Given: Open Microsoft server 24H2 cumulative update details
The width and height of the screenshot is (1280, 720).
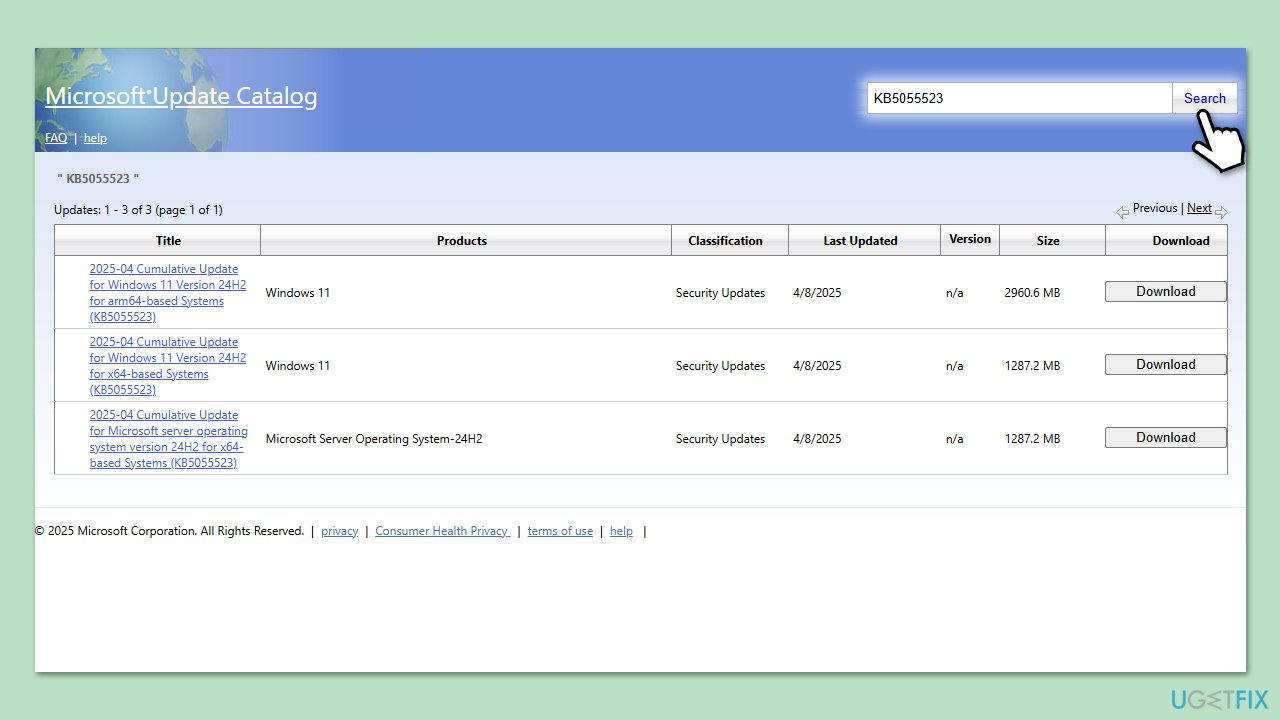Looking at the screenshot, I should click(167, 439).
